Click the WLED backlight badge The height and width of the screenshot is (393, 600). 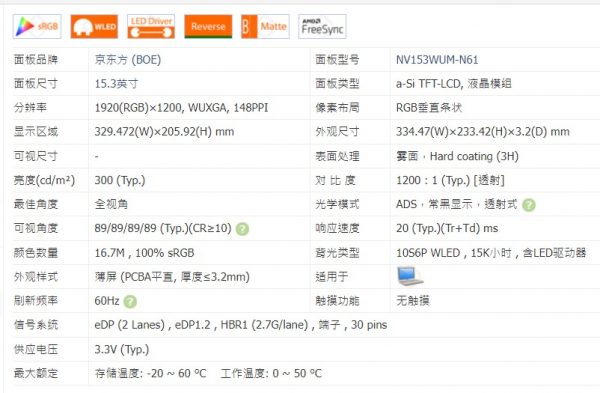(94, 26)
